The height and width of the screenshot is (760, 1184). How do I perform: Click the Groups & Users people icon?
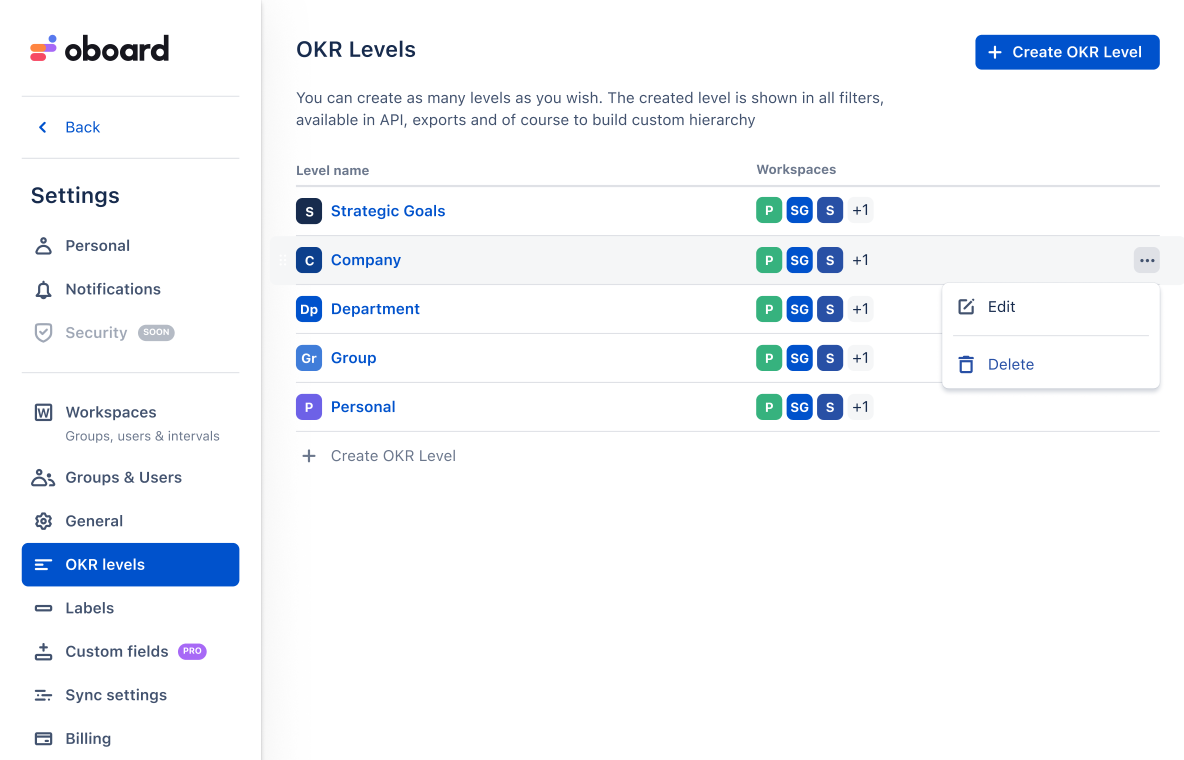click(43, 477)
